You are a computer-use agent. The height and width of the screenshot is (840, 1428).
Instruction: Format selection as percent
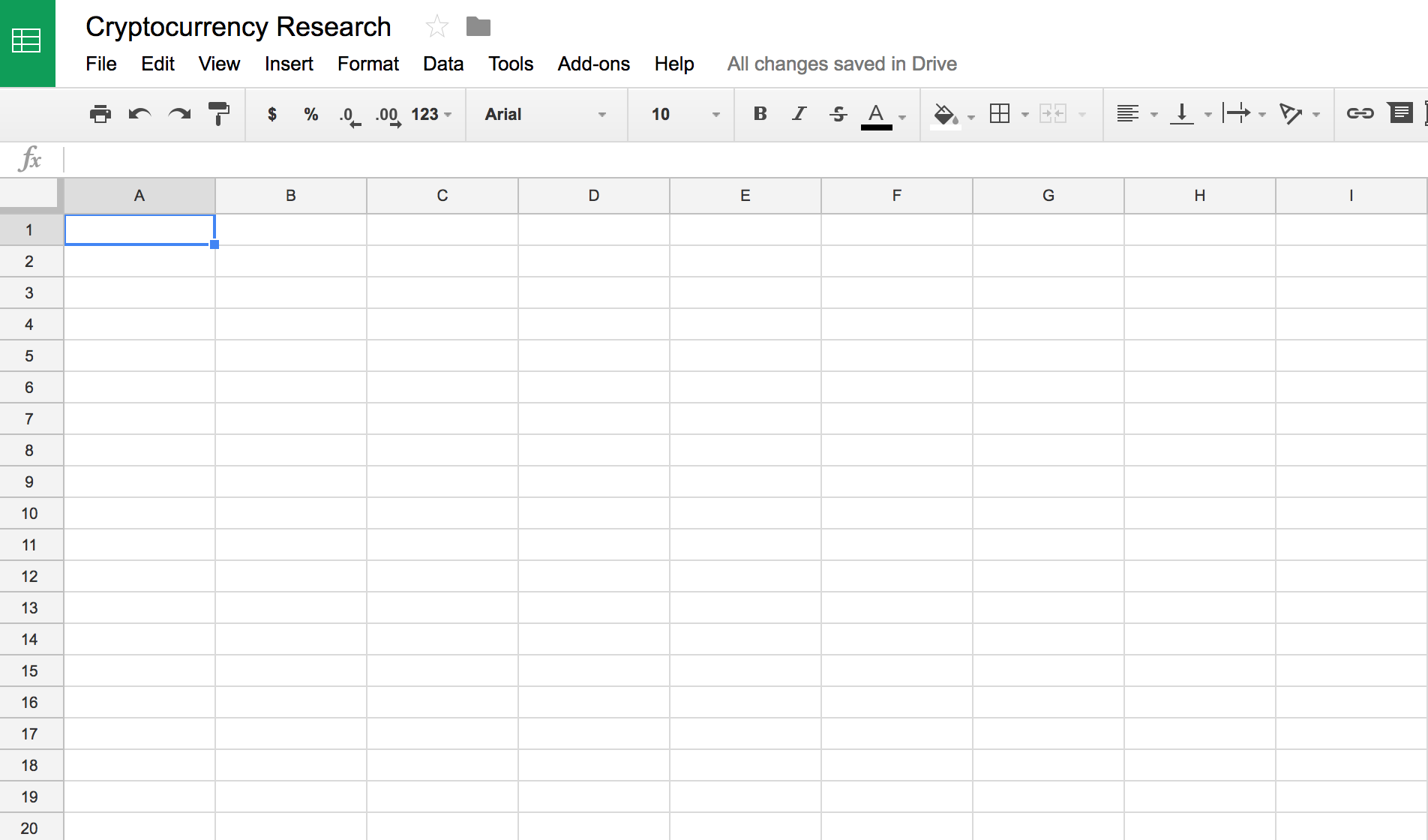[x=310, y=114]
